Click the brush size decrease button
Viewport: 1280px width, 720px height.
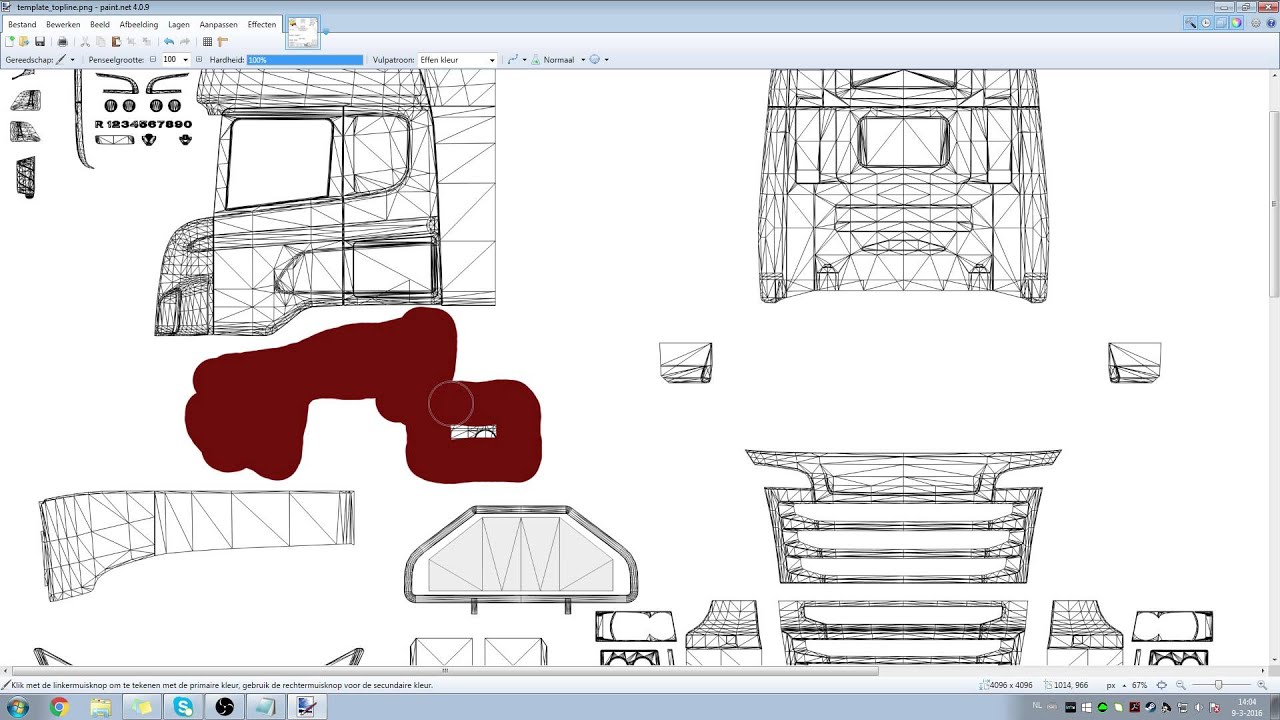(153, 60)
